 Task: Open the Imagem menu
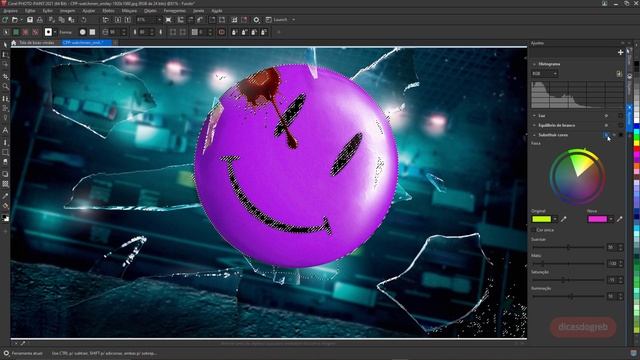[67, 11]
